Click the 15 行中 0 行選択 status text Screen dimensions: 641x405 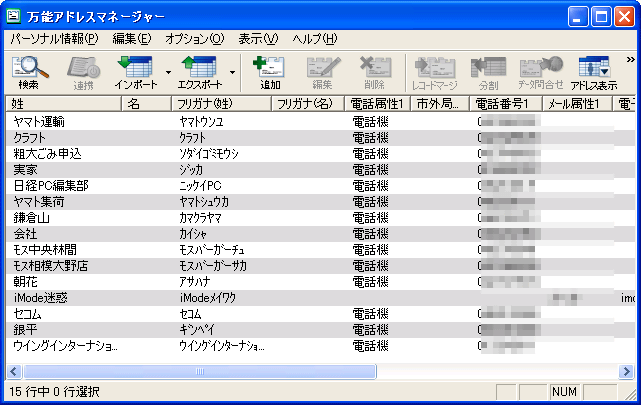point(54,392)
